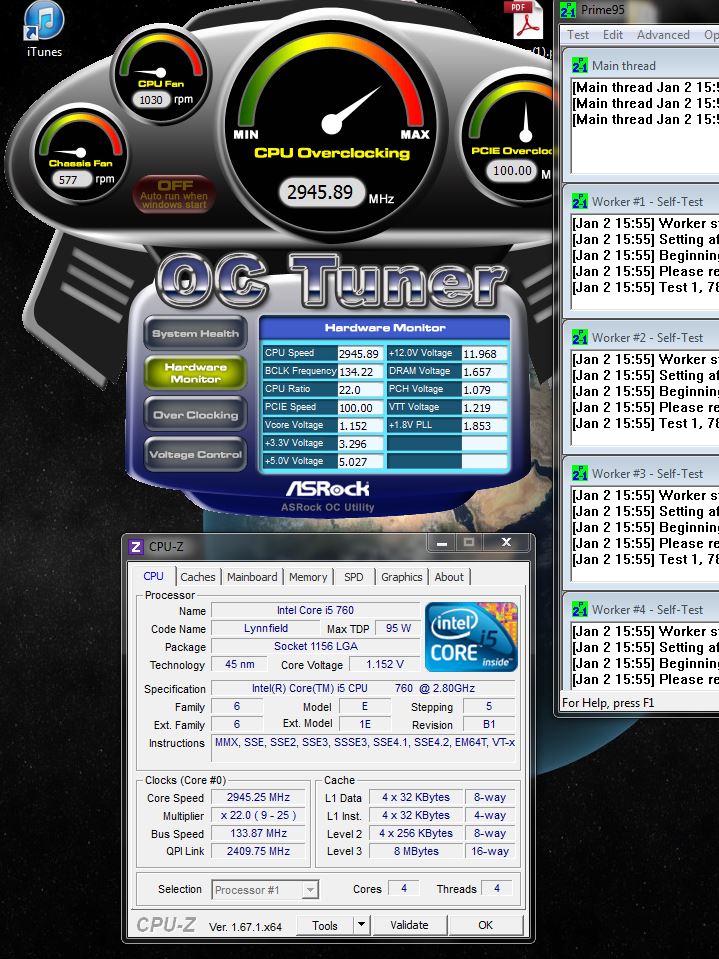
Task: Click the VTT Voltage value 1.219
Action: [x=485, y=407]
